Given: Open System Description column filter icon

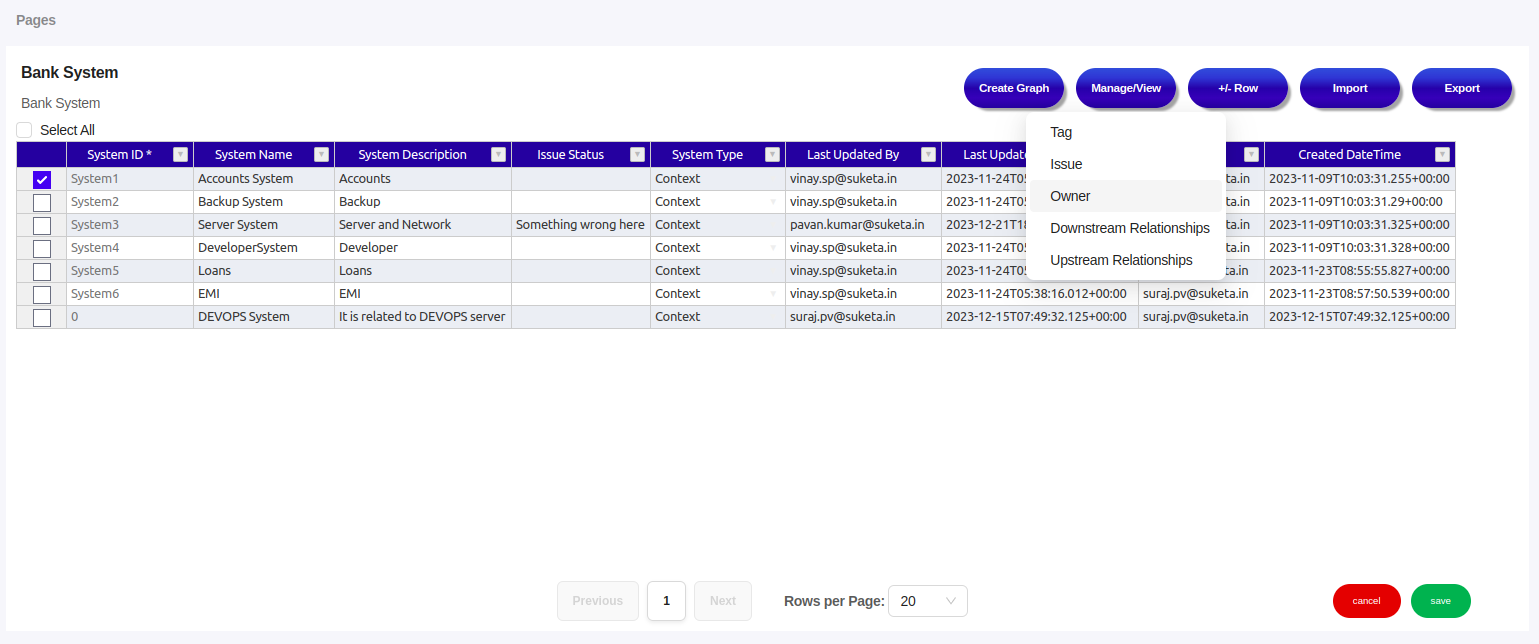Looking at the screenshot, I should 498,154.
